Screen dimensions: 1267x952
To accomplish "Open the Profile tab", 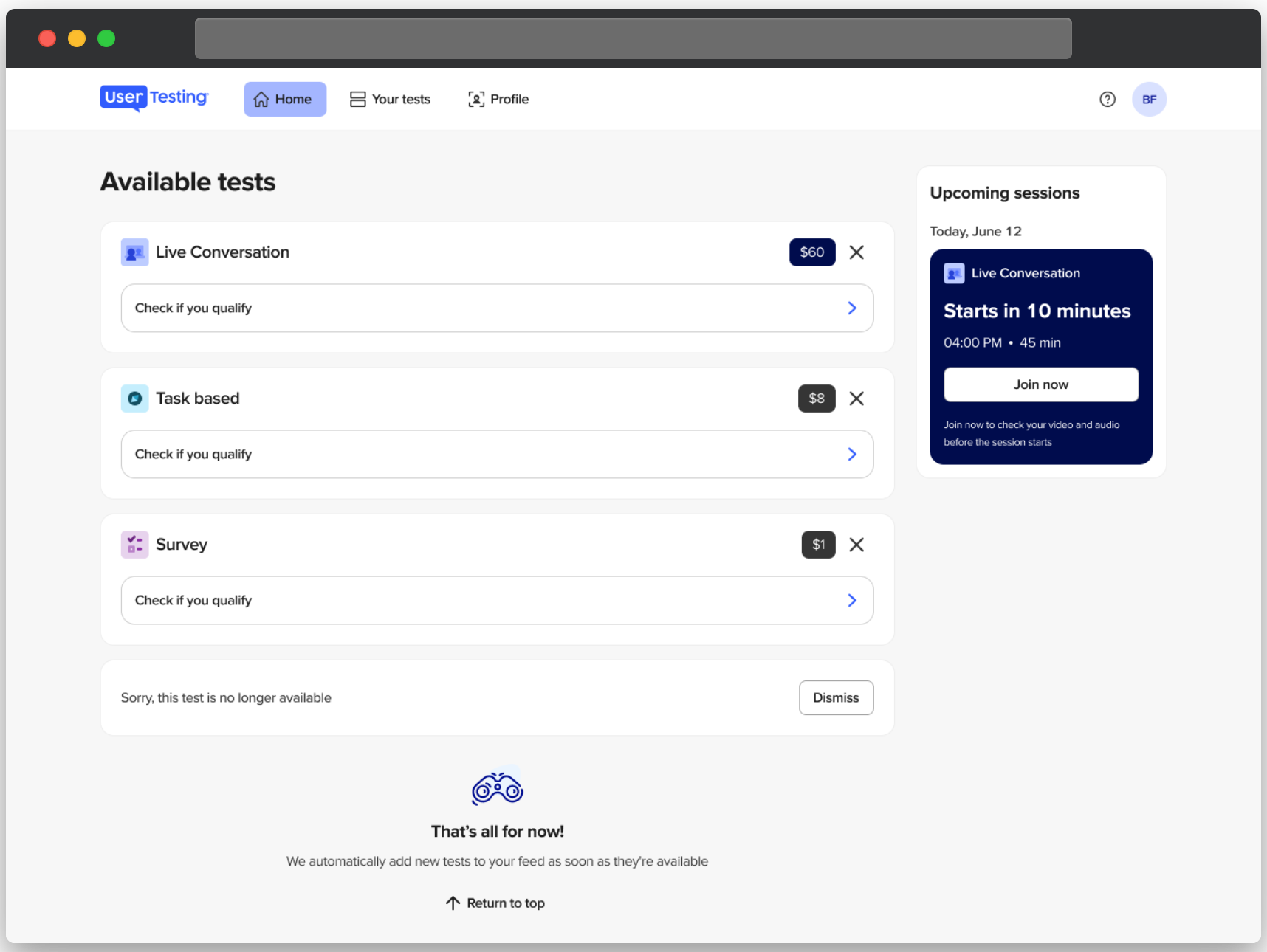I will 498,99.
